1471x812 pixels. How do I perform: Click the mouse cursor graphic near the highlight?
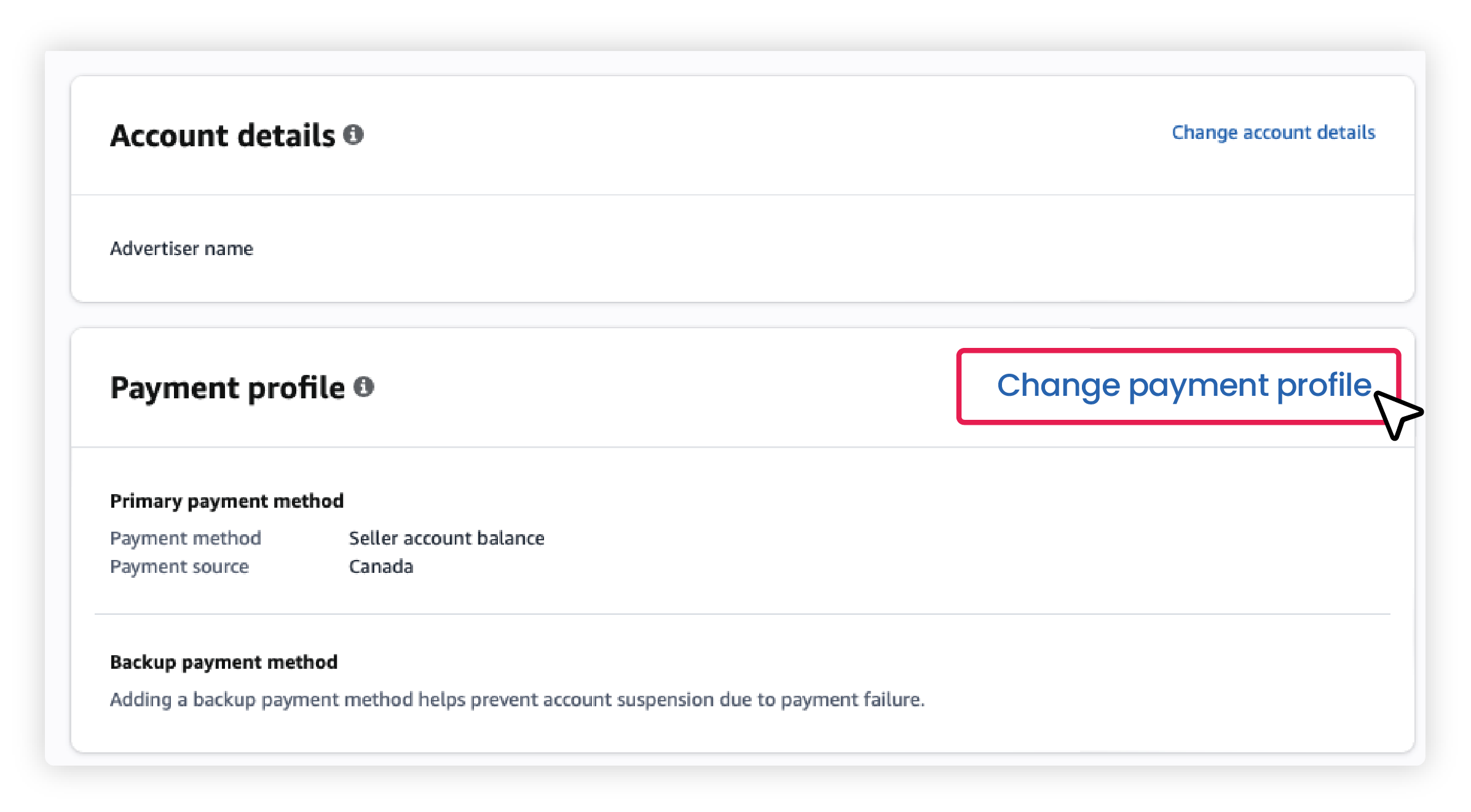(x=1397, y=414)
